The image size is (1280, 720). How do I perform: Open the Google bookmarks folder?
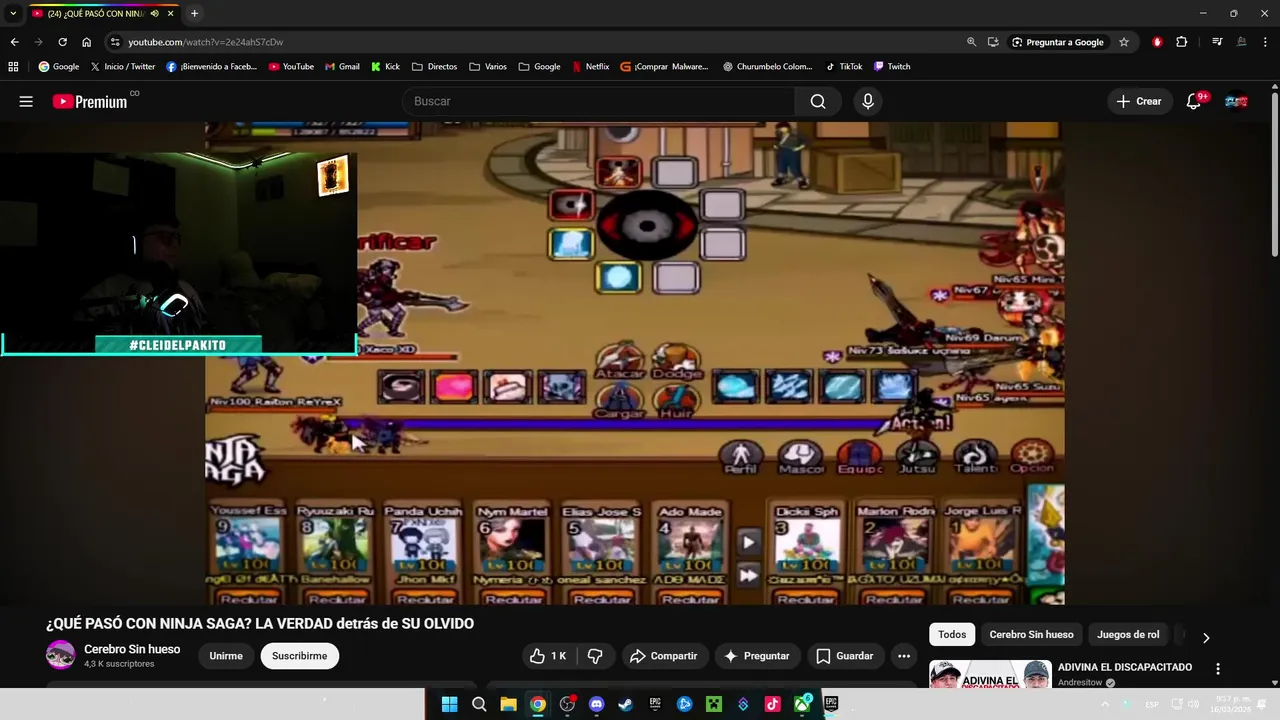click(x=539, y=67)
